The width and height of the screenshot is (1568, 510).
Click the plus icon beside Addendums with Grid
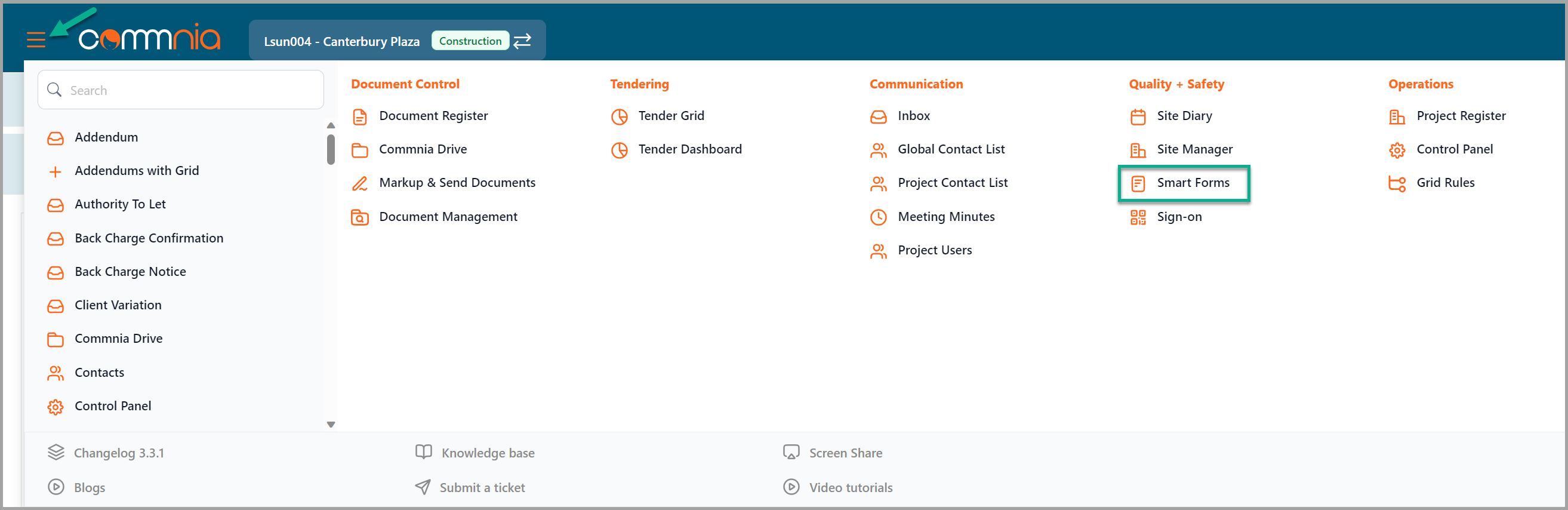pos(56,172)
